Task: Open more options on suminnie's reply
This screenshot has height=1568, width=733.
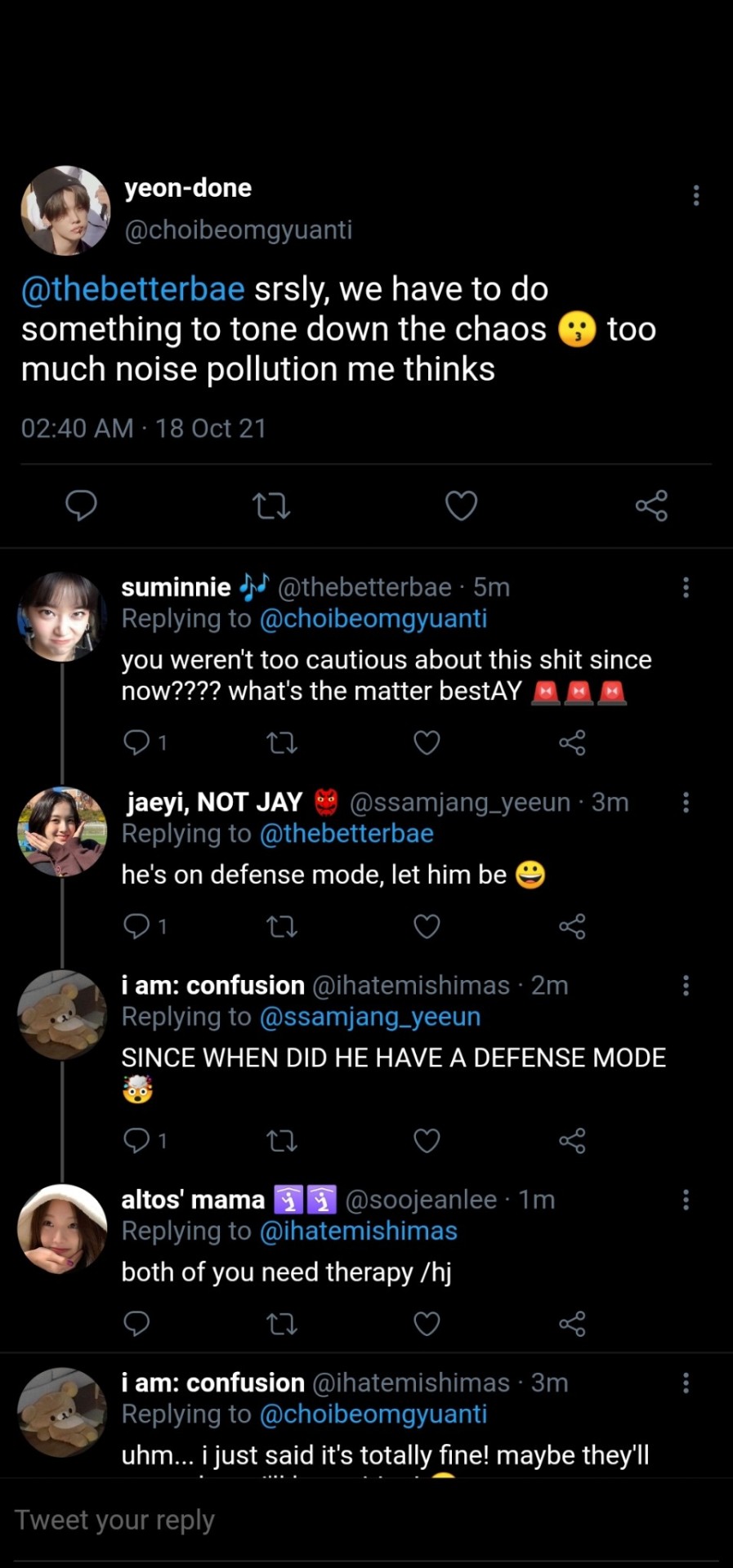Action: pos(686,587)
